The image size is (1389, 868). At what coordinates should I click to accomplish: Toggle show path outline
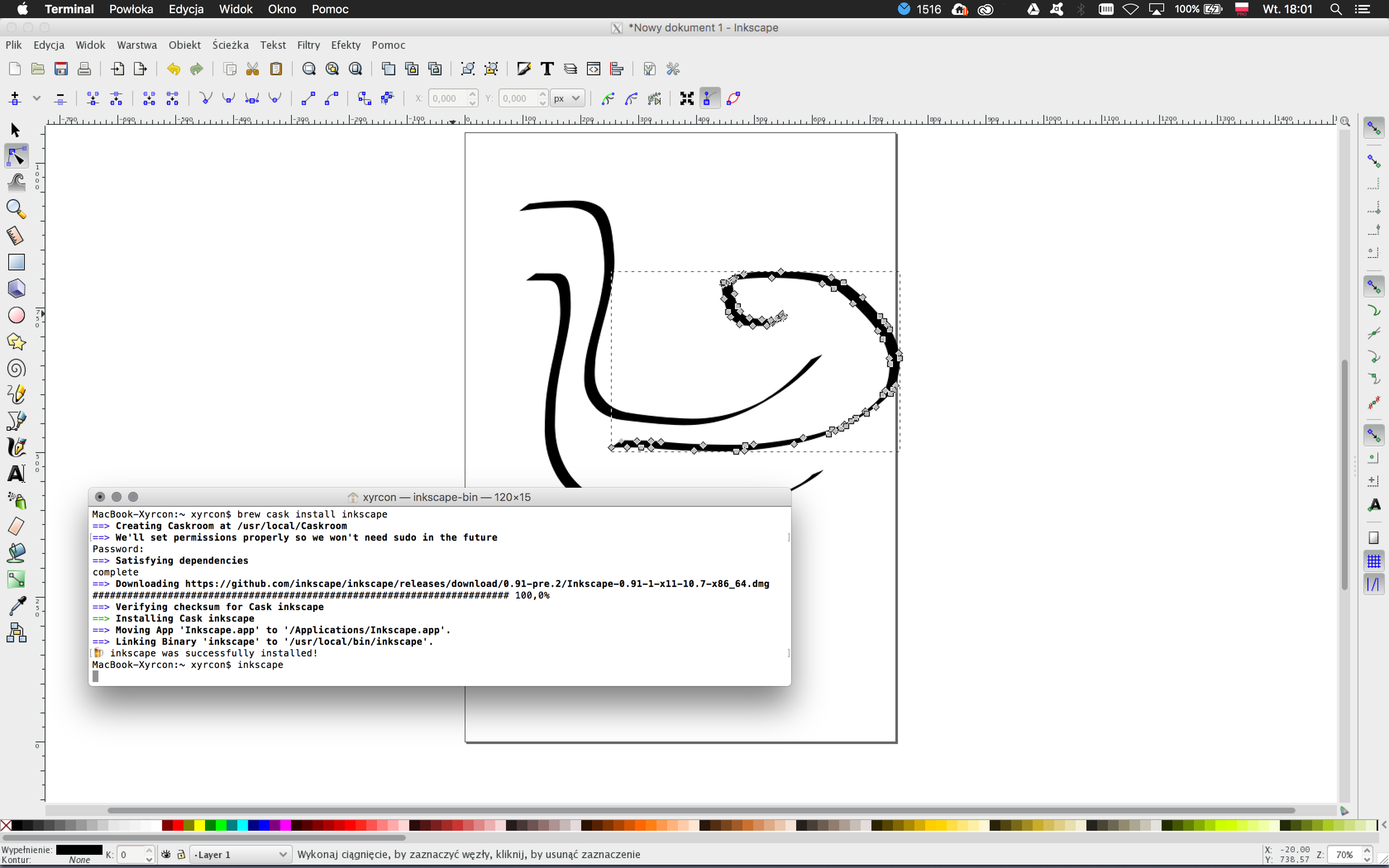coord(733,98)
